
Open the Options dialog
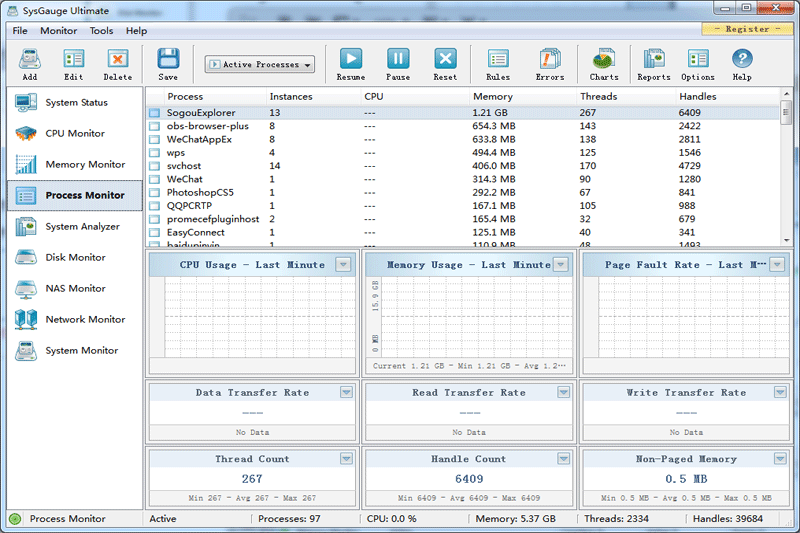tap(698, 64)
